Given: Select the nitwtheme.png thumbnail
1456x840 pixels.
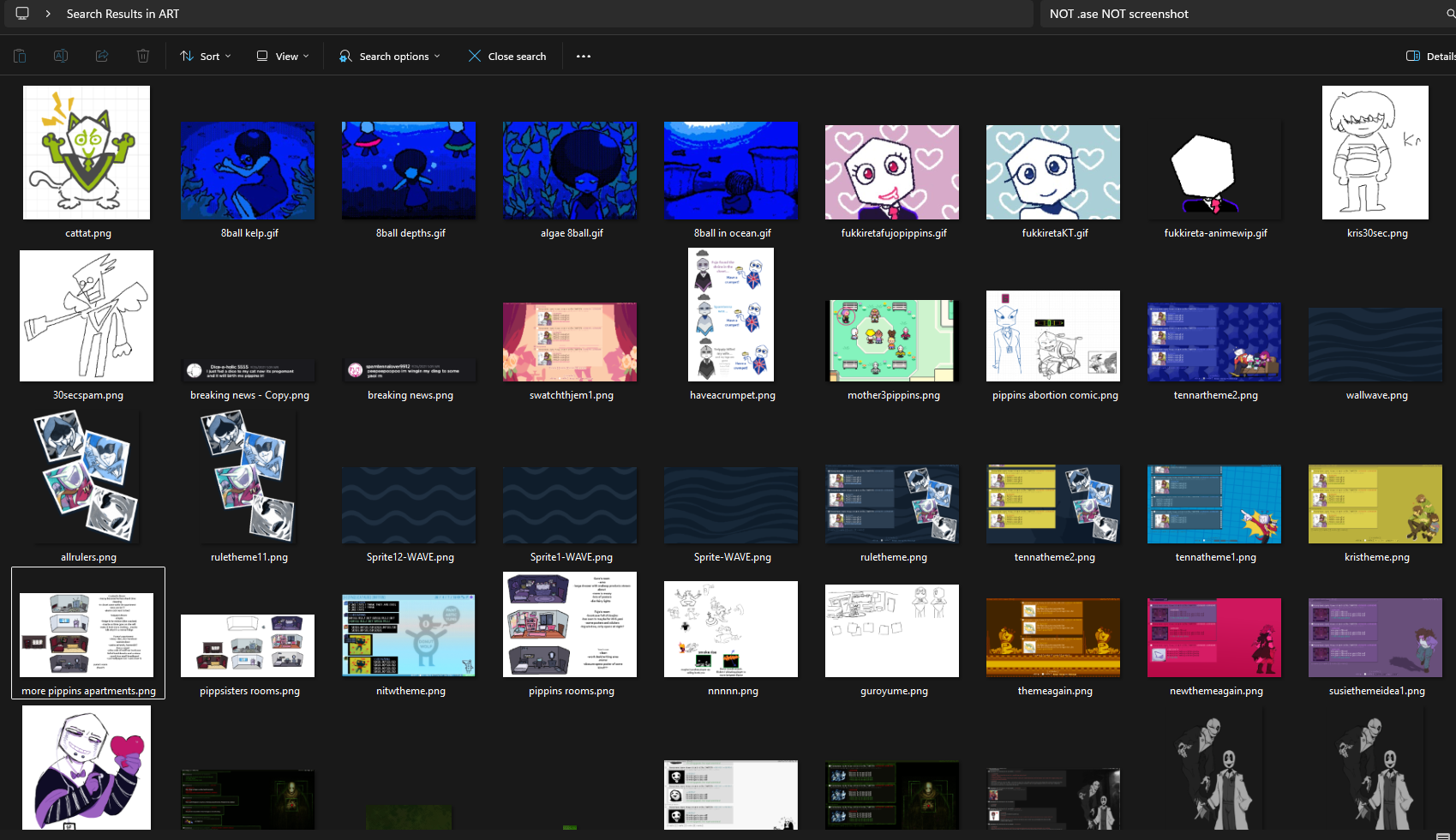Looking at the screenshot, I should coord(409,635).
